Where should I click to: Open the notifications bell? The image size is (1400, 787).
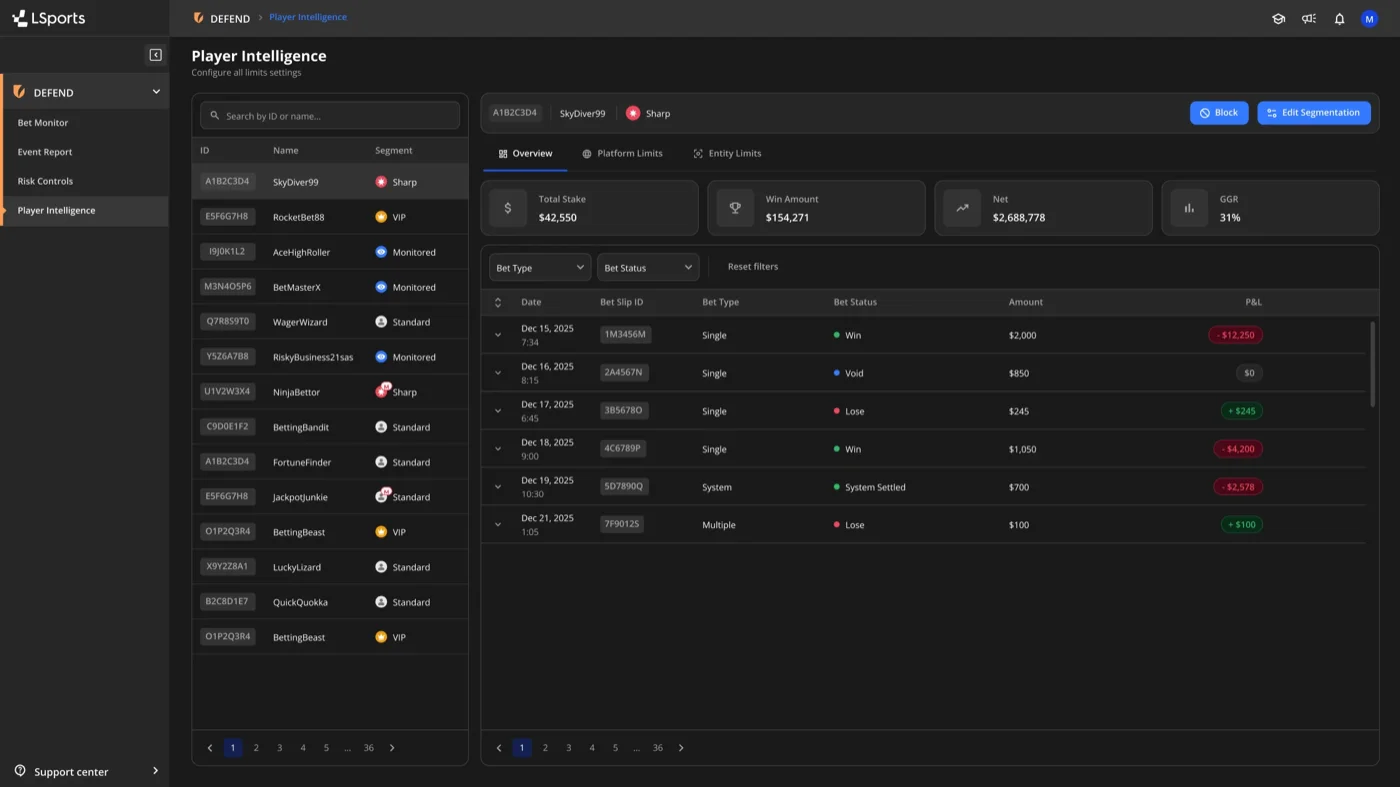(1340, 18)
